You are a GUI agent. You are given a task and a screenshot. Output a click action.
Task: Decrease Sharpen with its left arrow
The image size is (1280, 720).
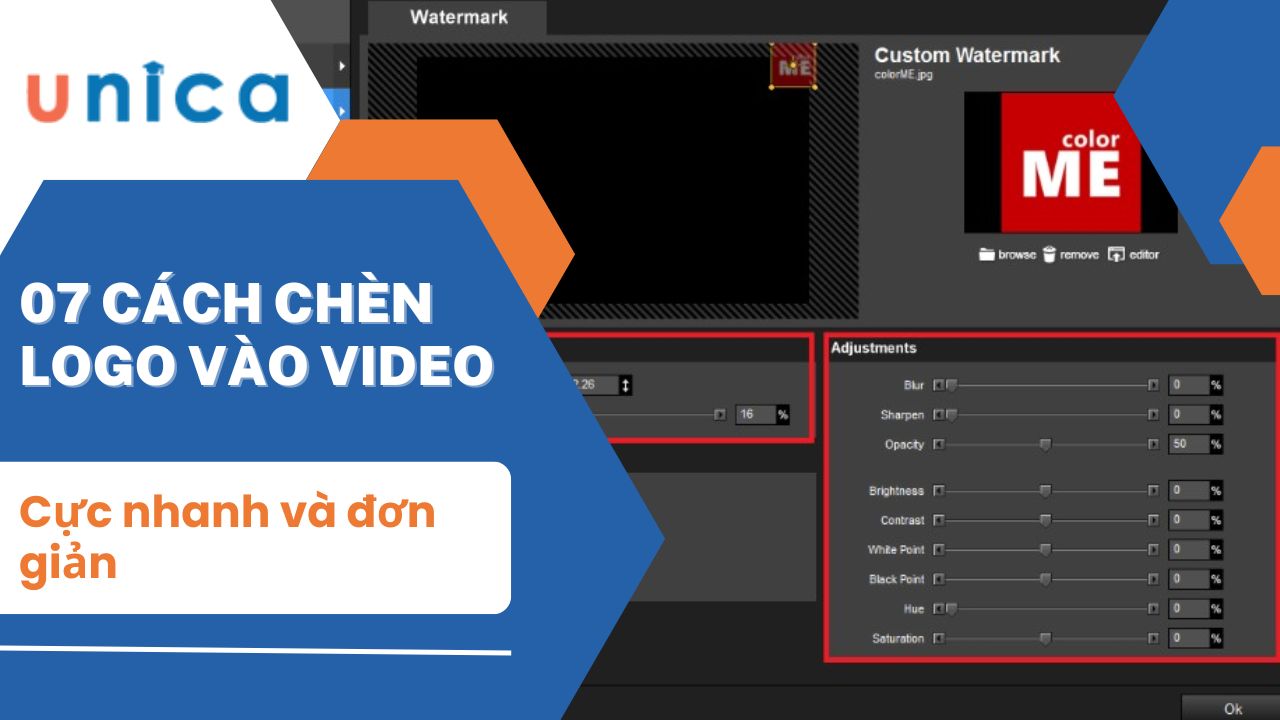point(938,414)
